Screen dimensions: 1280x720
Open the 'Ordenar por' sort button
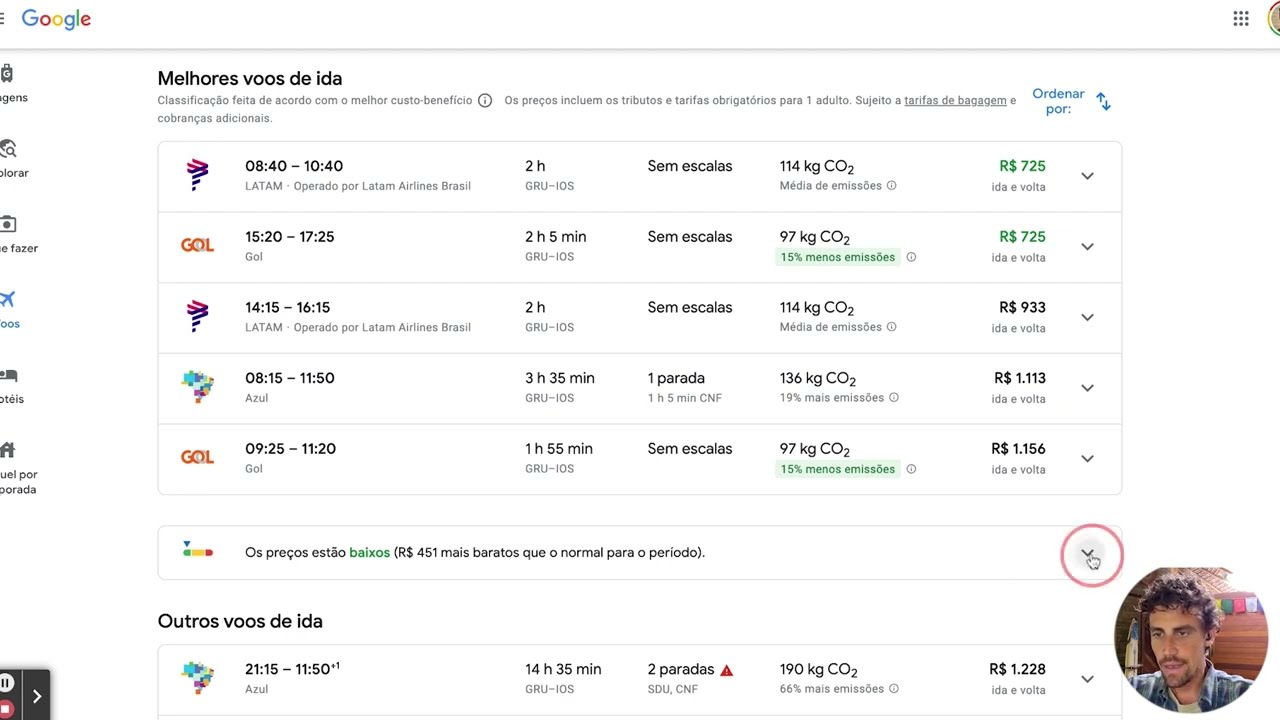coord(1071,101)
